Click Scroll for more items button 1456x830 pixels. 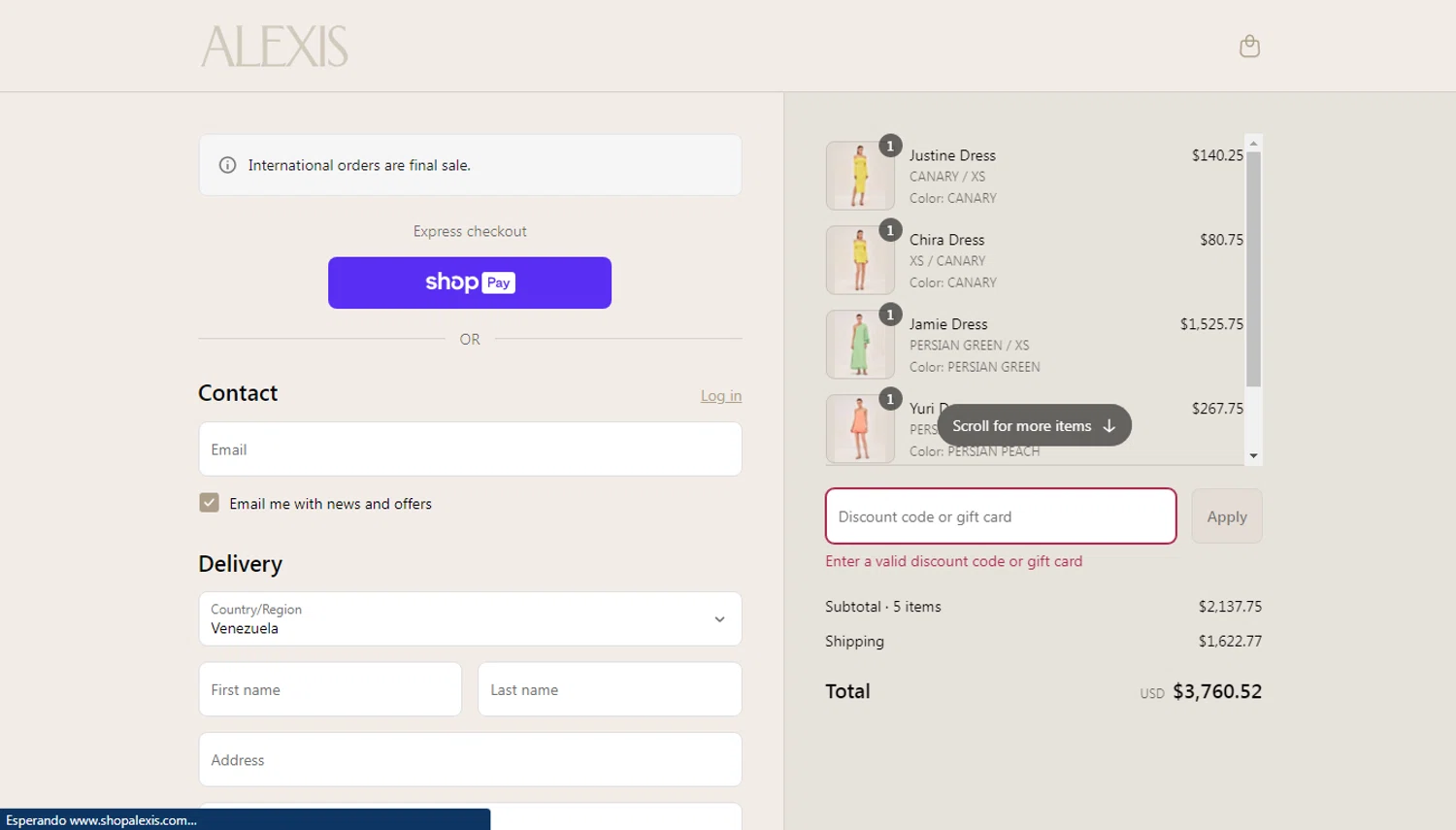[x=1034, y=425]
